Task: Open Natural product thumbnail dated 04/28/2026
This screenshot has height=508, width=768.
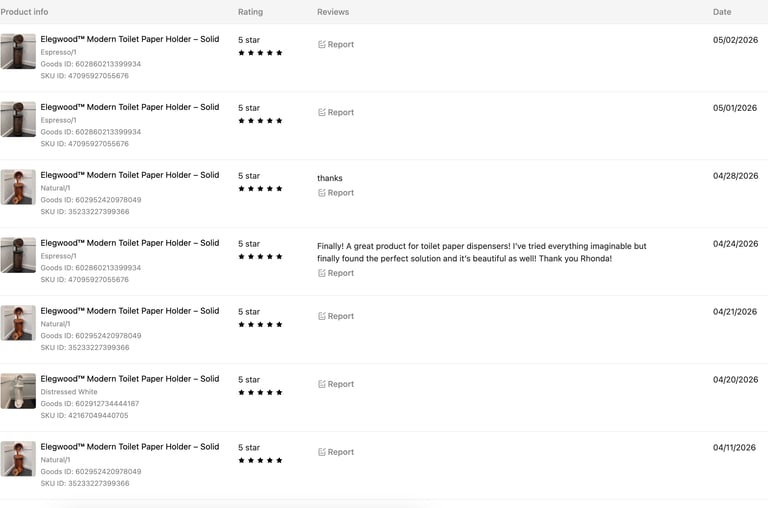Action: 18,187
